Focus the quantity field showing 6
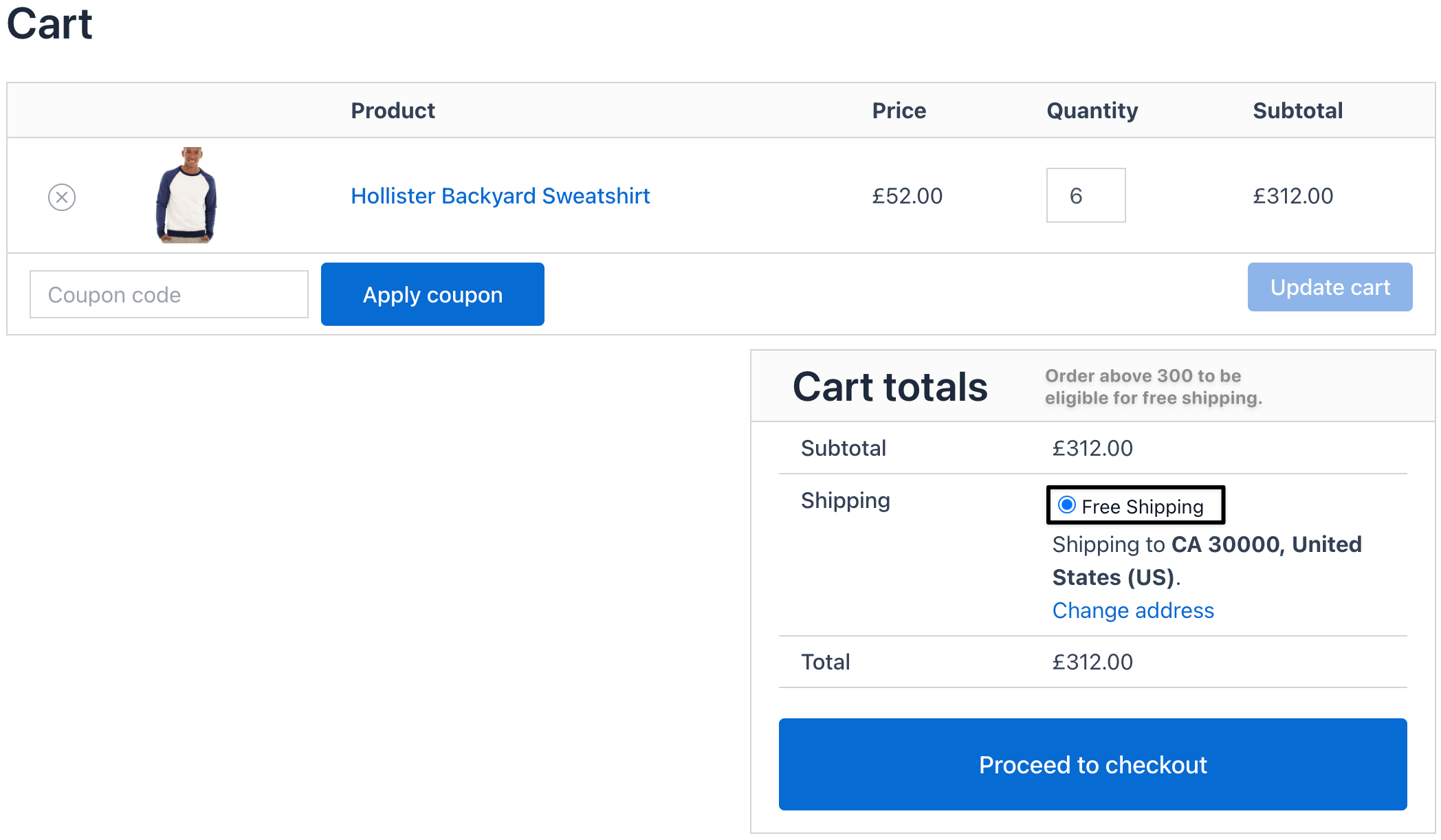 1086,196
